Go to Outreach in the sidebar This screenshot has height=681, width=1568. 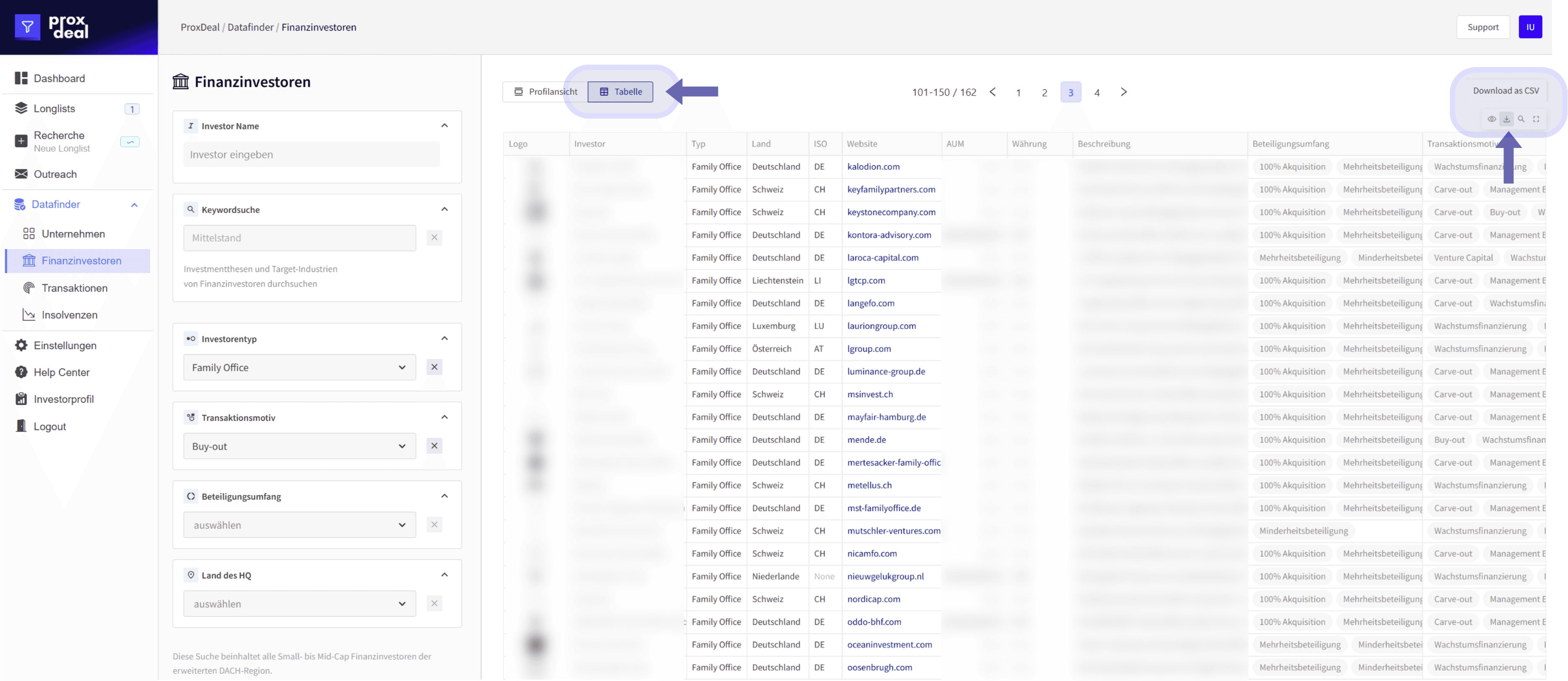click(55, 174)
